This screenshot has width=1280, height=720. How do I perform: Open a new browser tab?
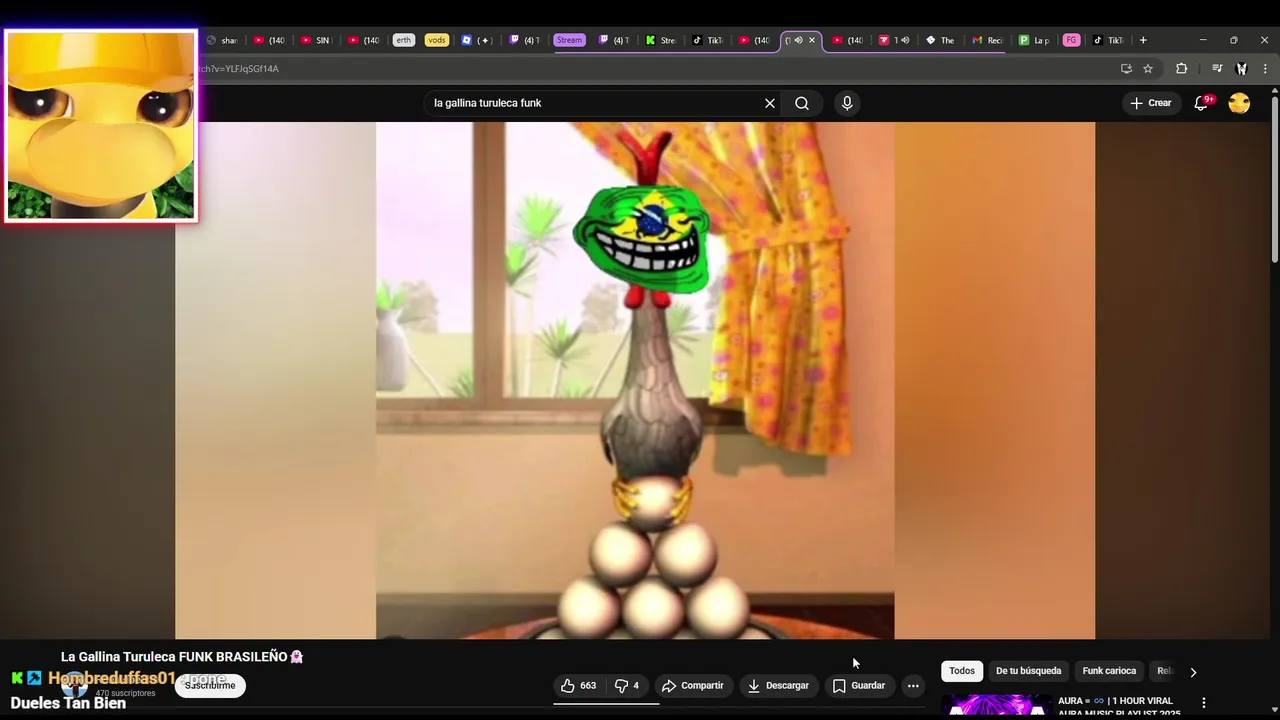point(1143,40)
